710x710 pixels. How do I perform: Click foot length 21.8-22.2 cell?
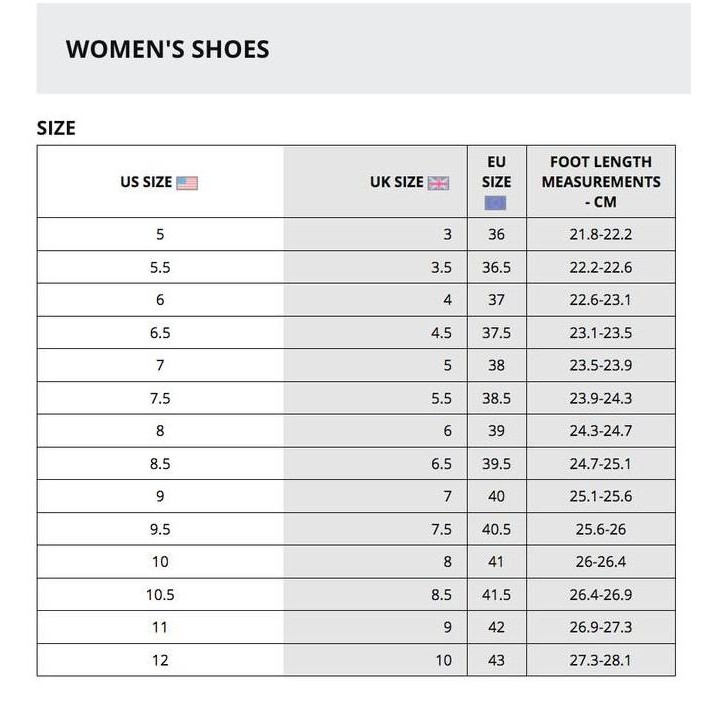601,235
